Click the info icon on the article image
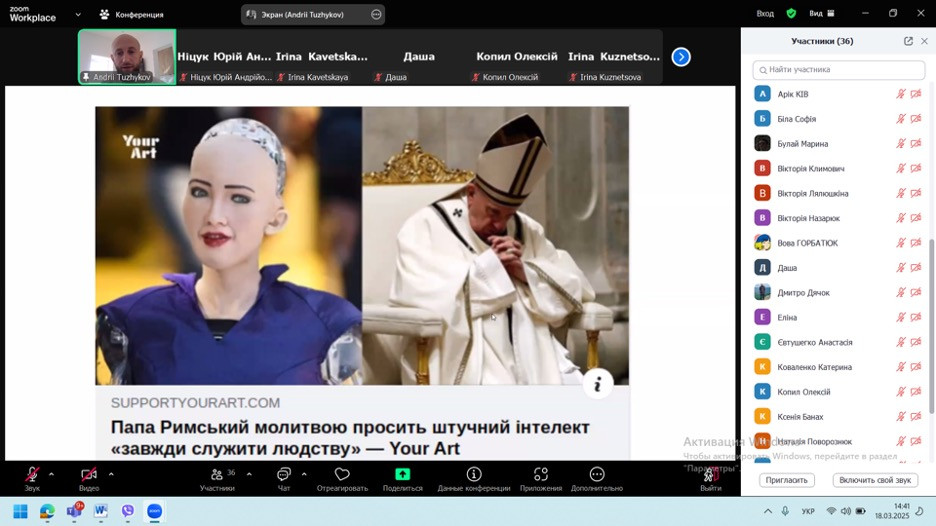This screenshot has width=936, height=526. 598,384
